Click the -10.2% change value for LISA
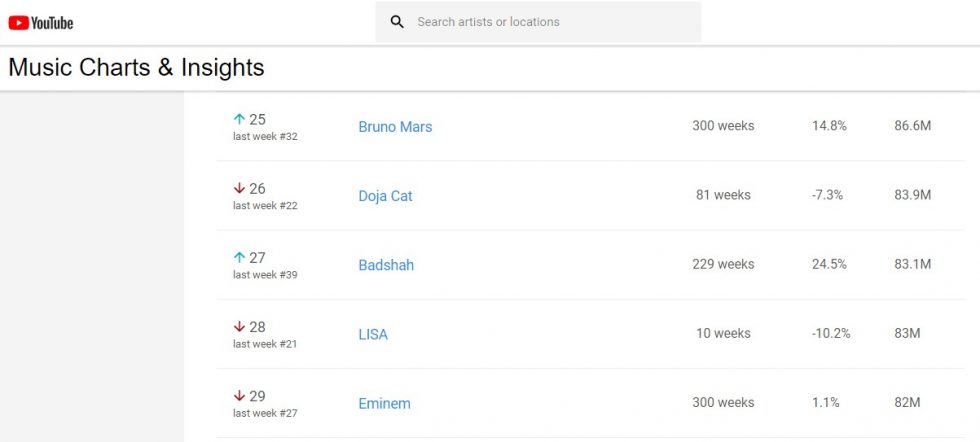Screen dimensions: 980x442 [831, 333]
